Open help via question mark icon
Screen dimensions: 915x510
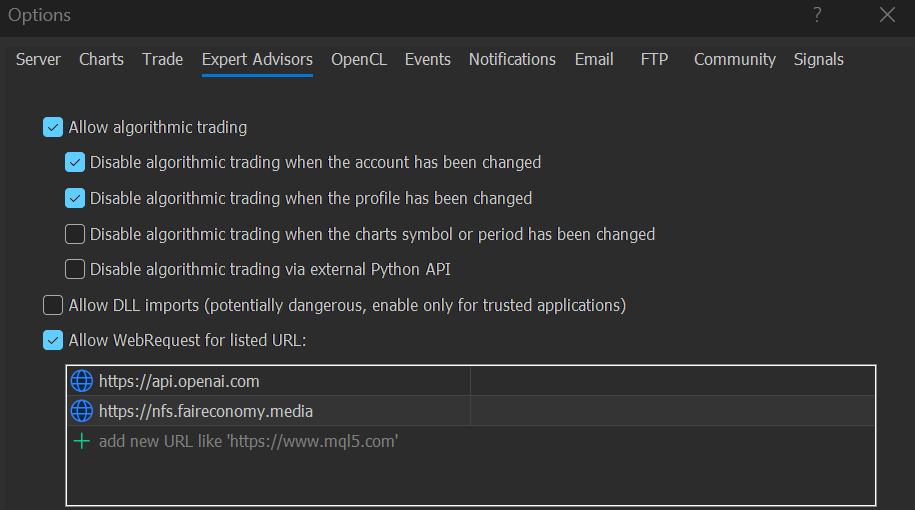[817, 15]
